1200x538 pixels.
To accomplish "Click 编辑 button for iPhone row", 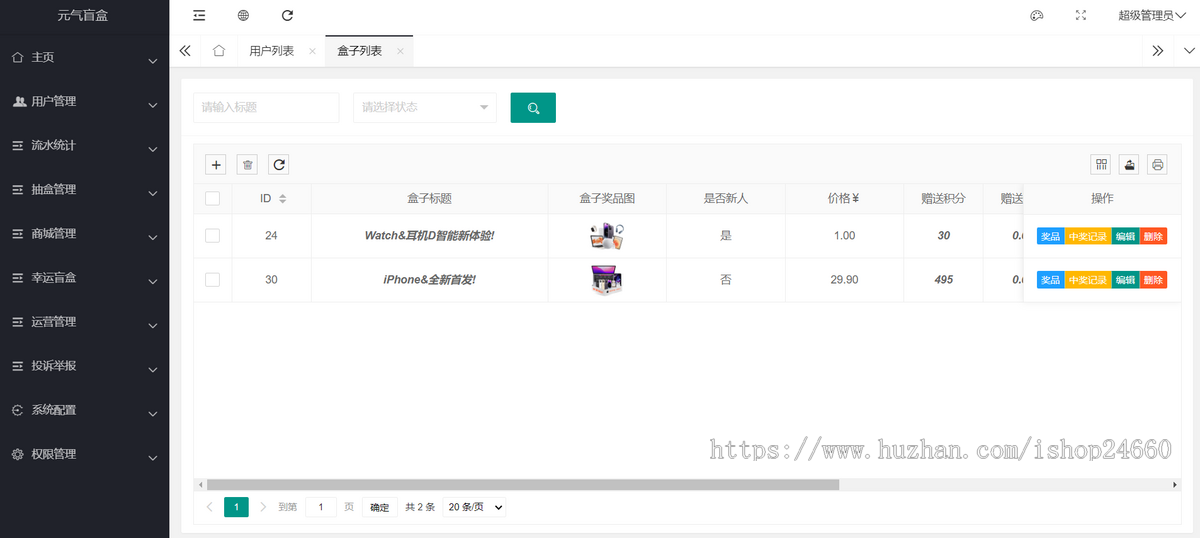I will pos(1125,280).
